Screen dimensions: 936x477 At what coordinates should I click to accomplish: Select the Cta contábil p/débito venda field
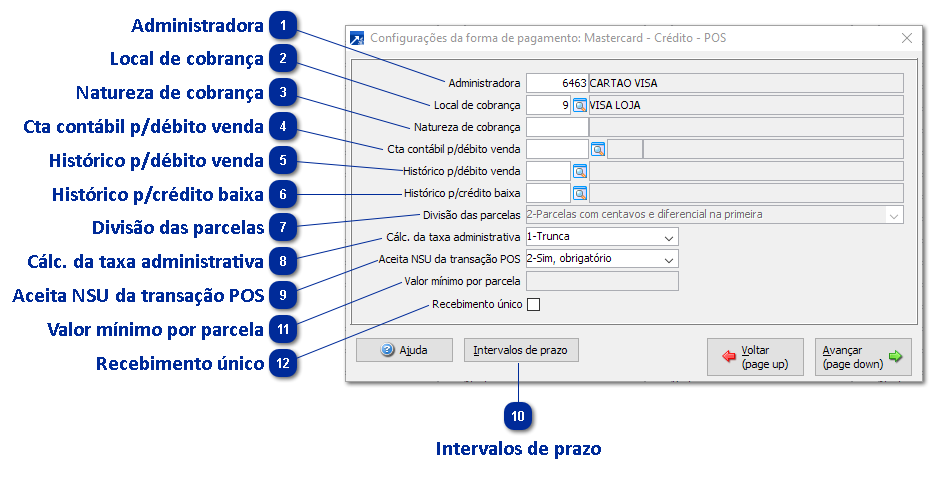tap(556, 149)
